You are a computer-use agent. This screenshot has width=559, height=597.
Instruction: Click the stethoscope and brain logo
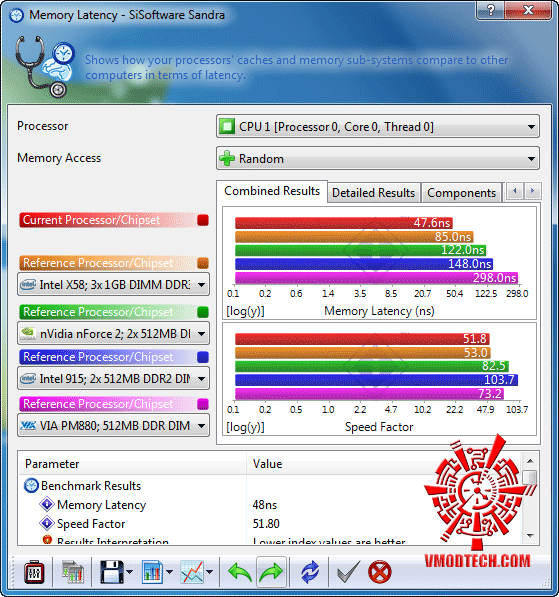pos(45,66)
